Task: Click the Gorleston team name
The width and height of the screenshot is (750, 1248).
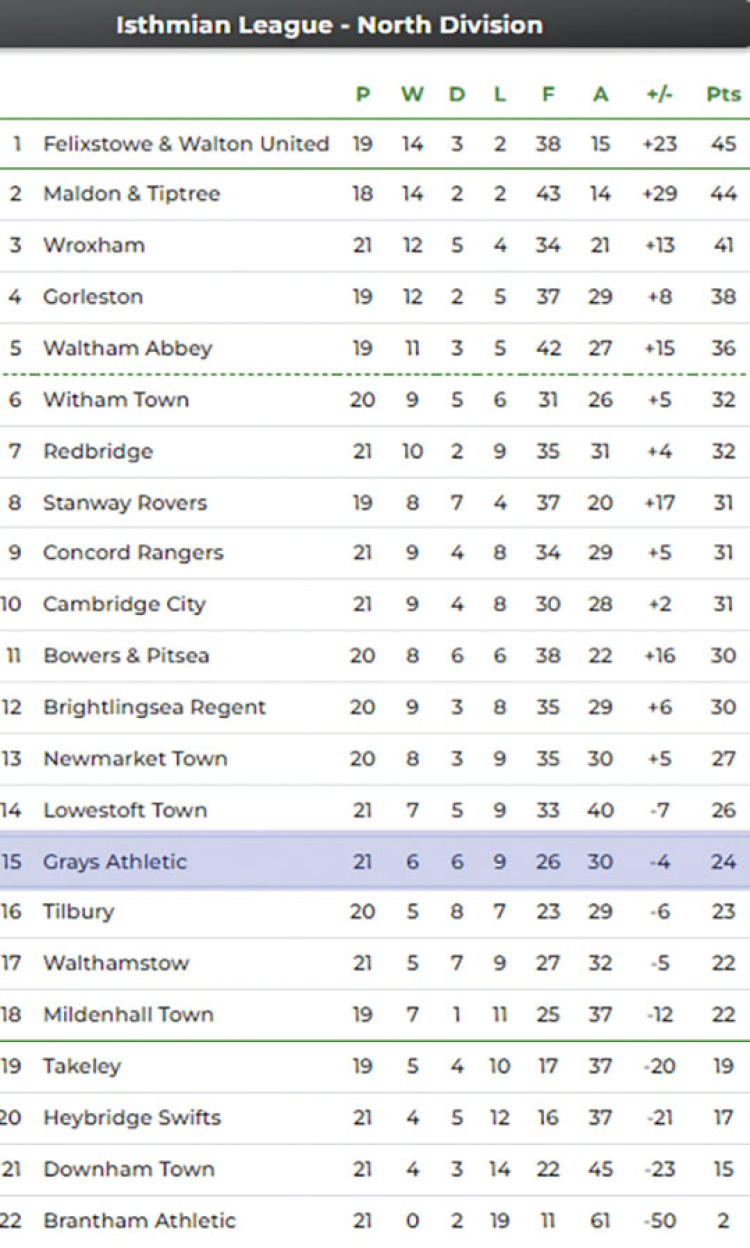Action: point(93,297)
